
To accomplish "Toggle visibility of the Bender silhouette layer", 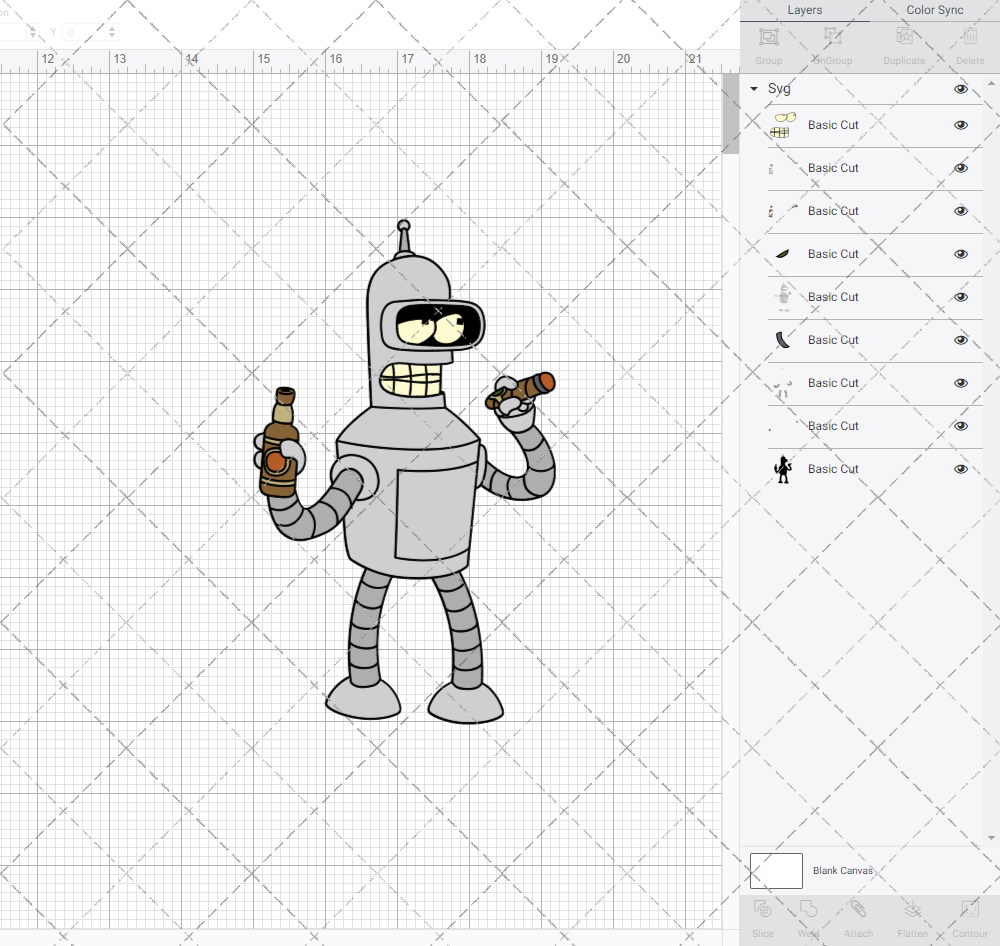I will coord(961,468).
